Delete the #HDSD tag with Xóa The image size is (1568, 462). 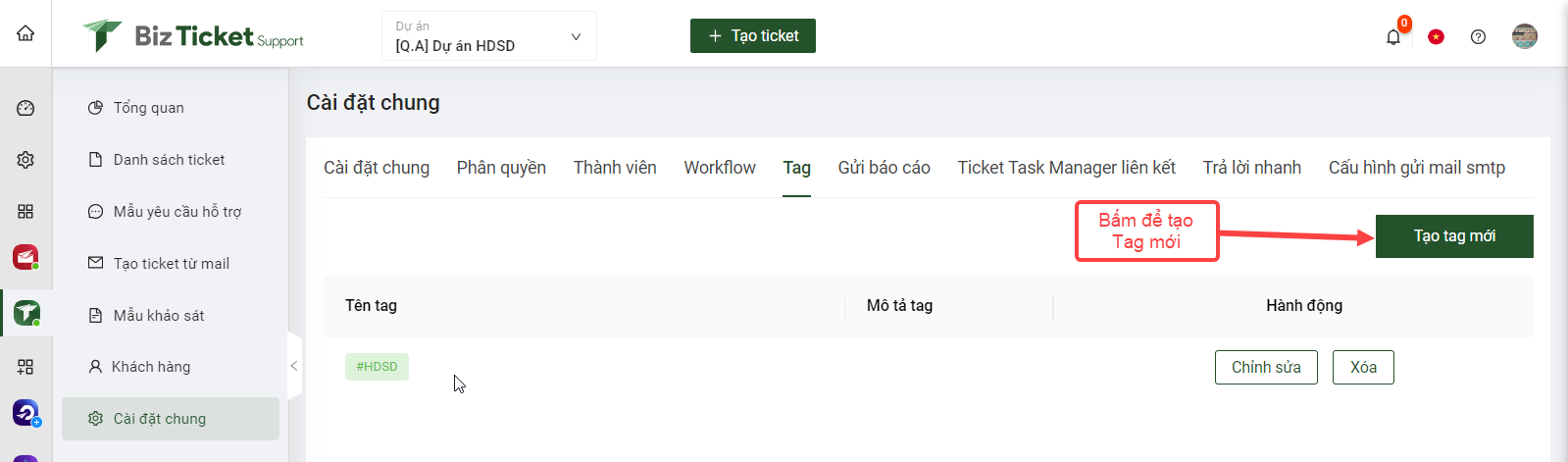pos(1363,368)
